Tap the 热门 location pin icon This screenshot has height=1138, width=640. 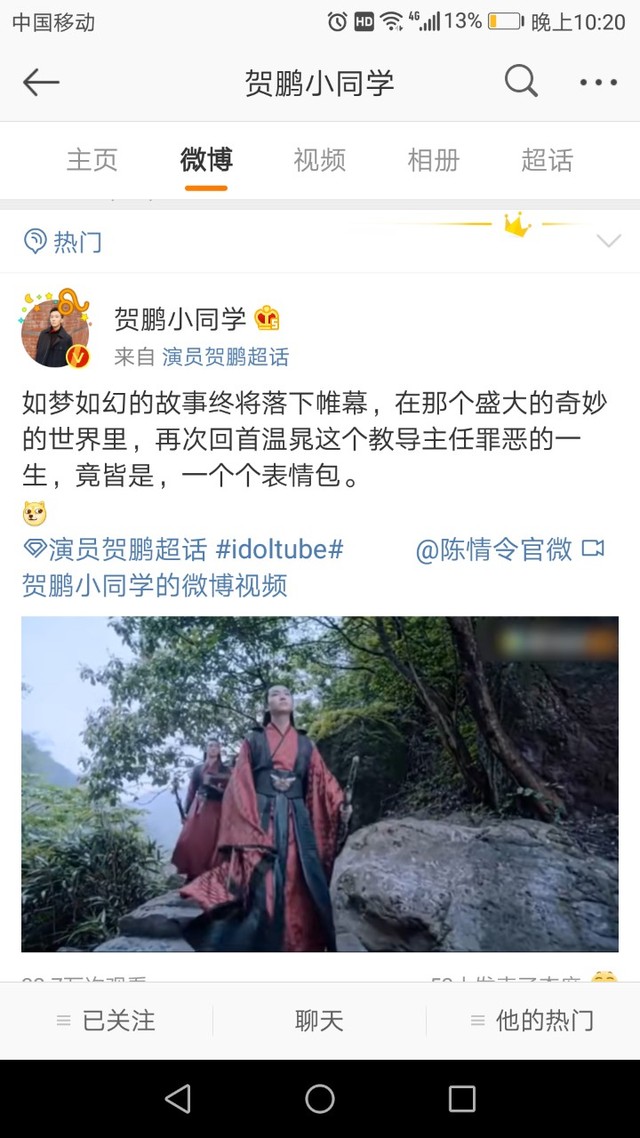(35, 241)
